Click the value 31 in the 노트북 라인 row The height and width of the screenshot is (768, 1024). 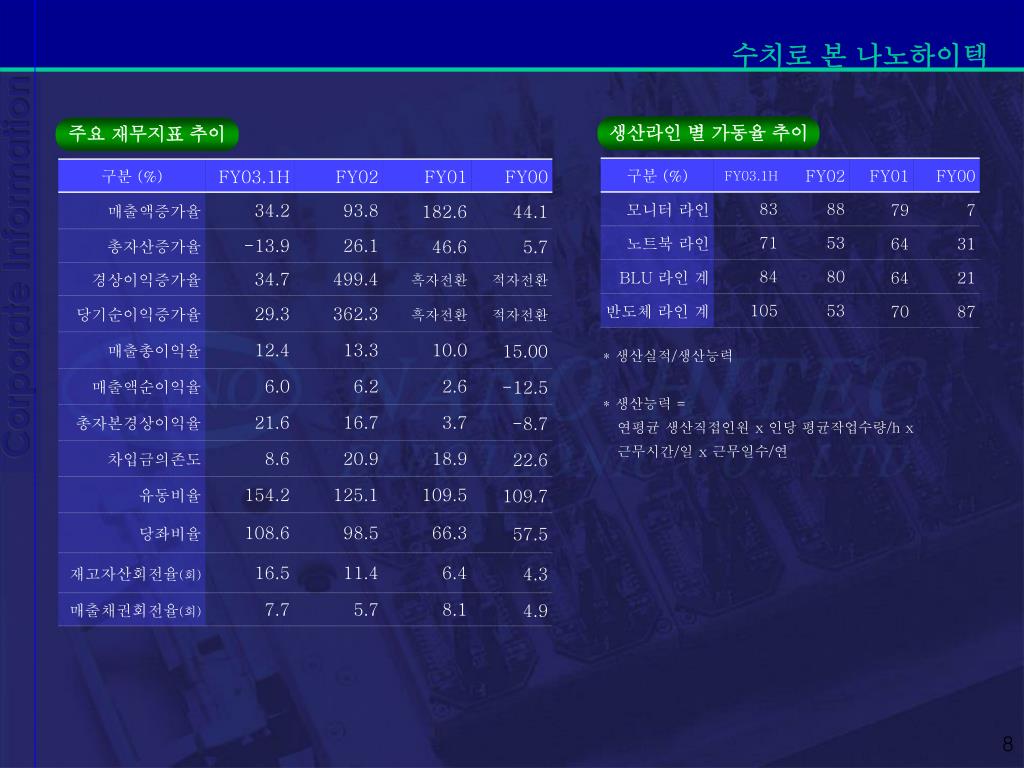pyautogui.click(x=966, y=244)
